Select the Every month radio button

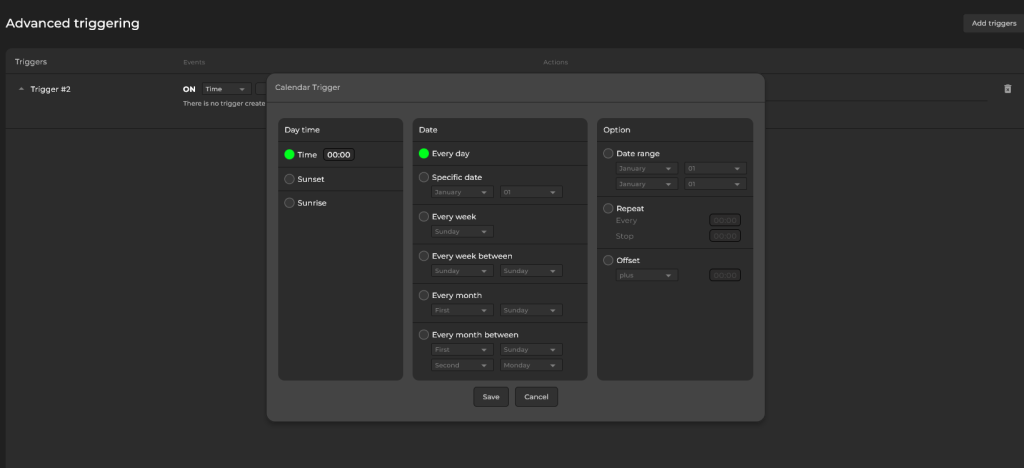(x=424, y=295)
